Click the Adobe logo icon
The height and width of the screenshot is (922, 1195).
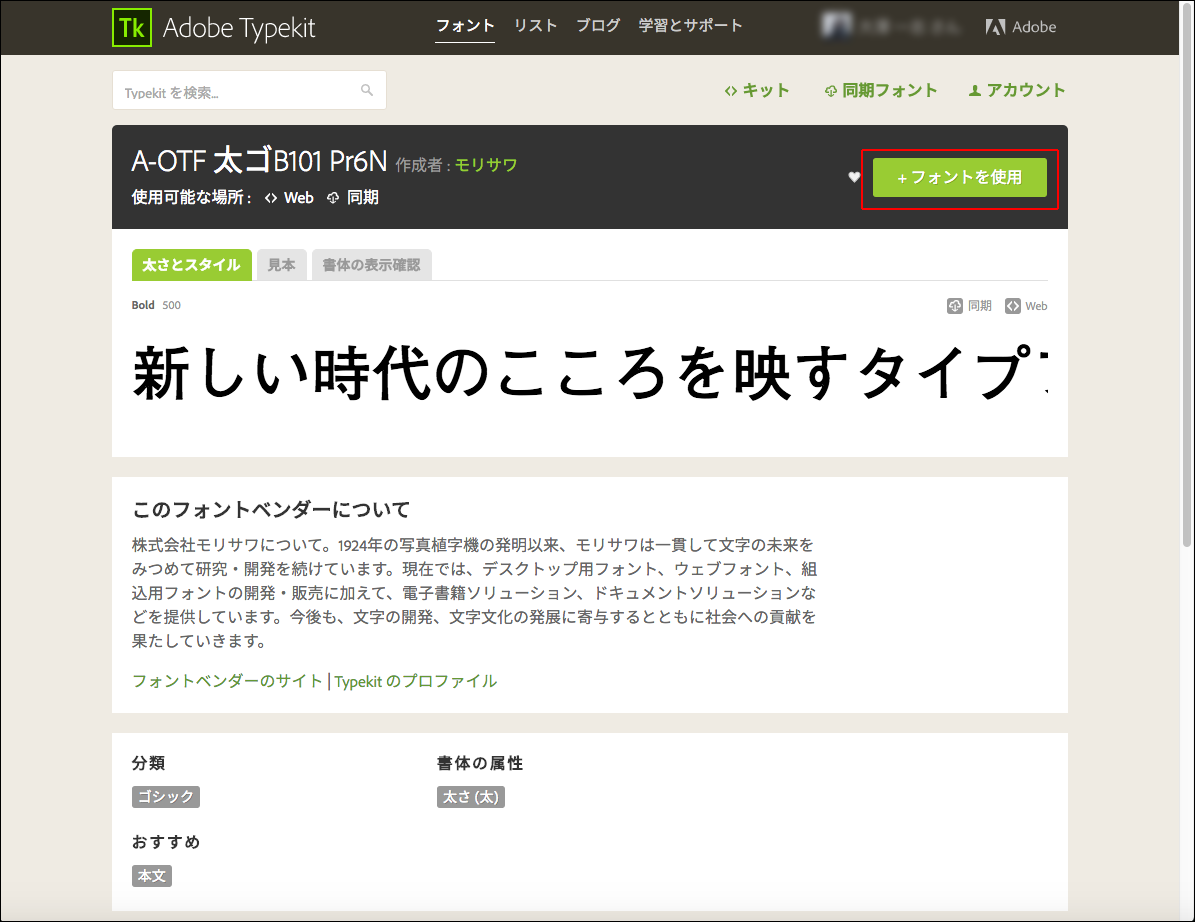click(x=995, y=27)
